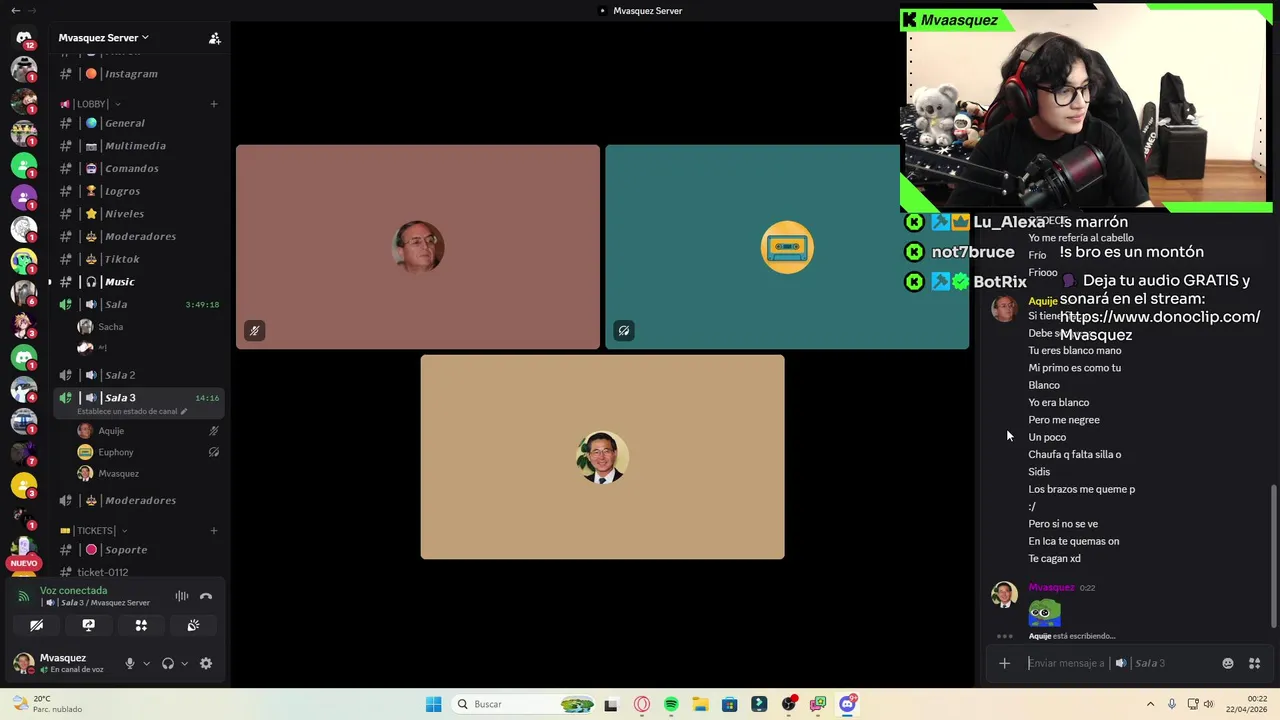This screenshot has height=720, width=1280.
Task: Select the Sala 3 voice channel
Action: (x=139, y=402)
